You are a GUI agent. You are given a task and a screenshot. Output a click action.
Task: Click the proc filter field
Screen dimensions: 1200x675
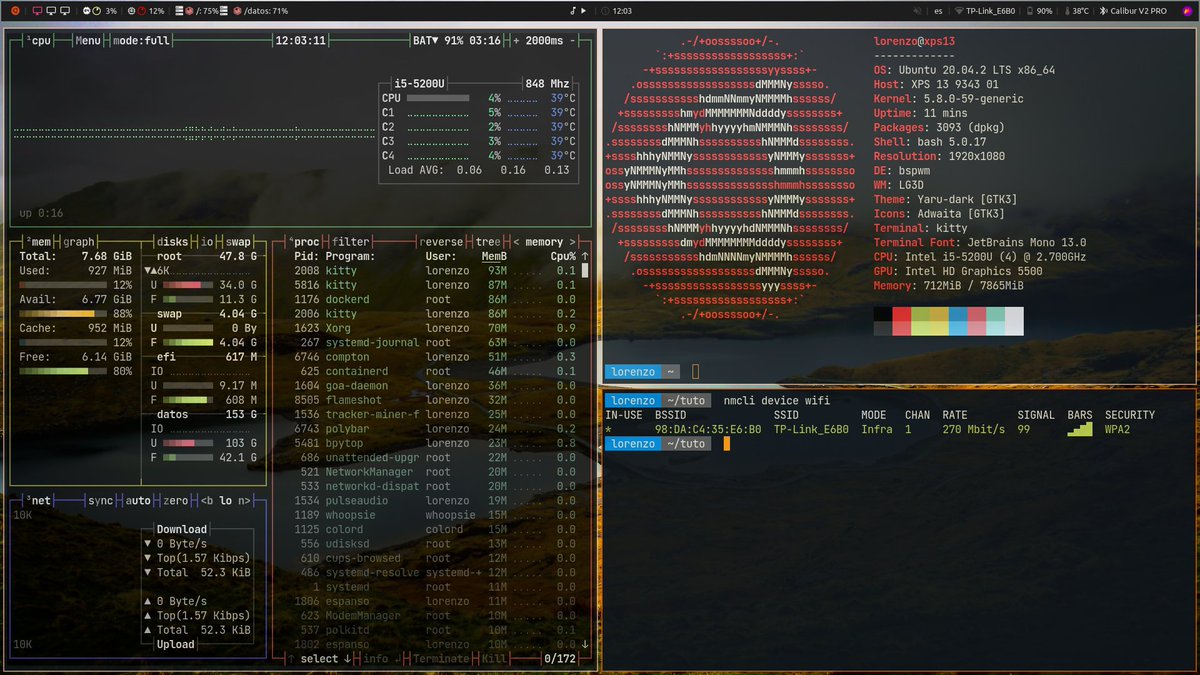(351, 242)
